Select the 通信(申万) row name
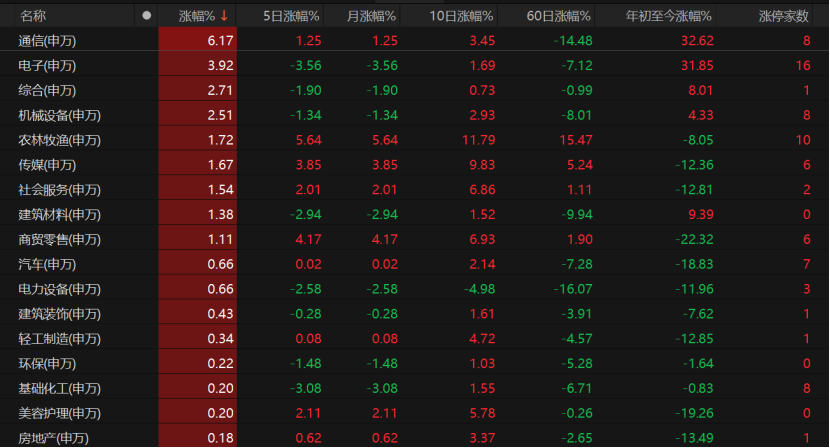 pyautogui.click(x=47, y=41)
